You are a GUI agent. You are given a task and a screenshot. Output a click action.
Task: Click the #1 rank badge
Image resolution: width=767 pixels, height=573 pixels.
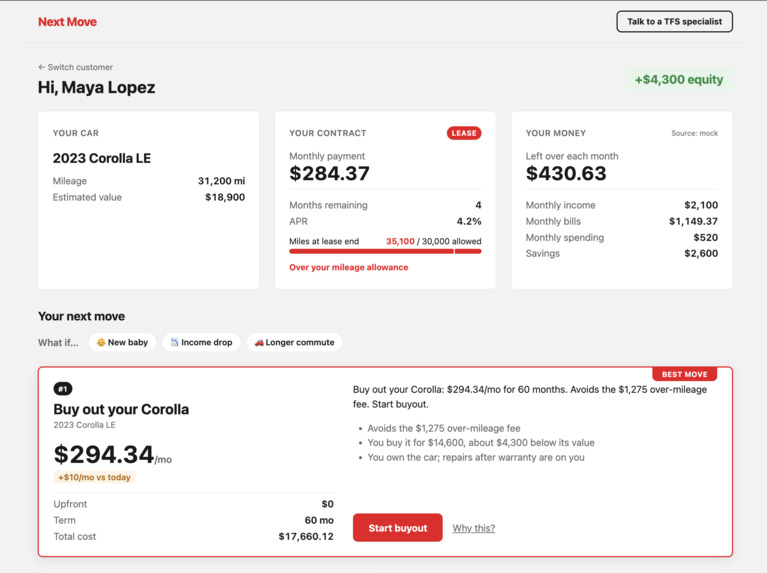(x=63, y=389)
